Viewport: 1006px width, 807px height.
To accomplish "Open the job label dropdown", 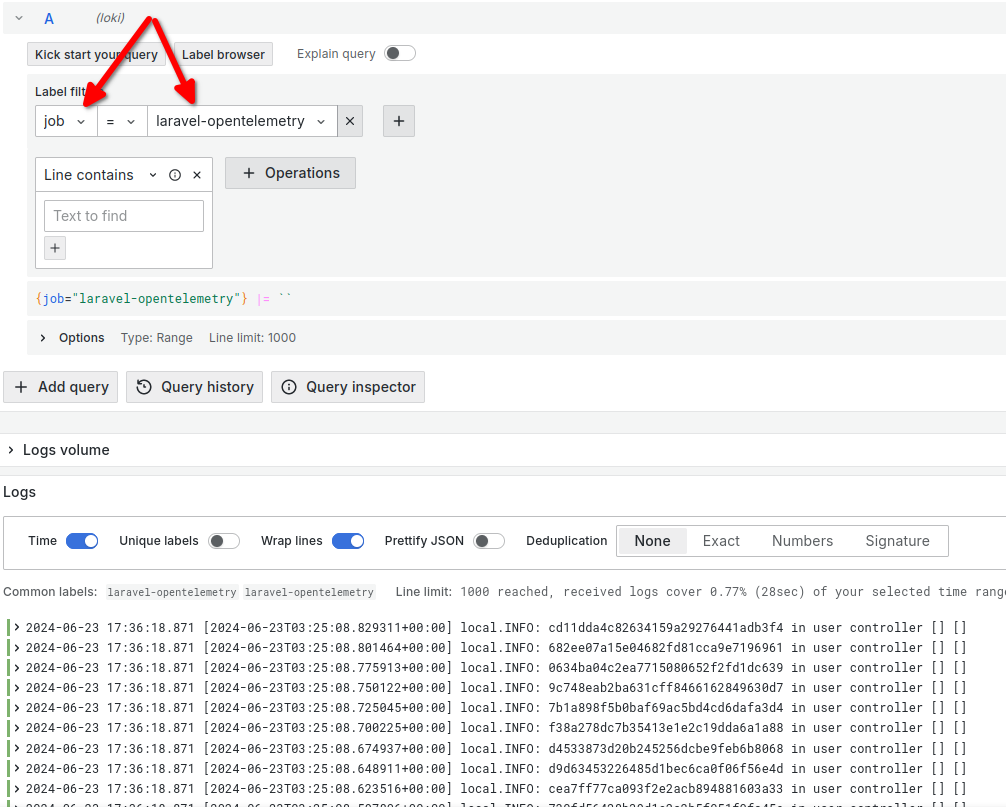I will point(66,121).
